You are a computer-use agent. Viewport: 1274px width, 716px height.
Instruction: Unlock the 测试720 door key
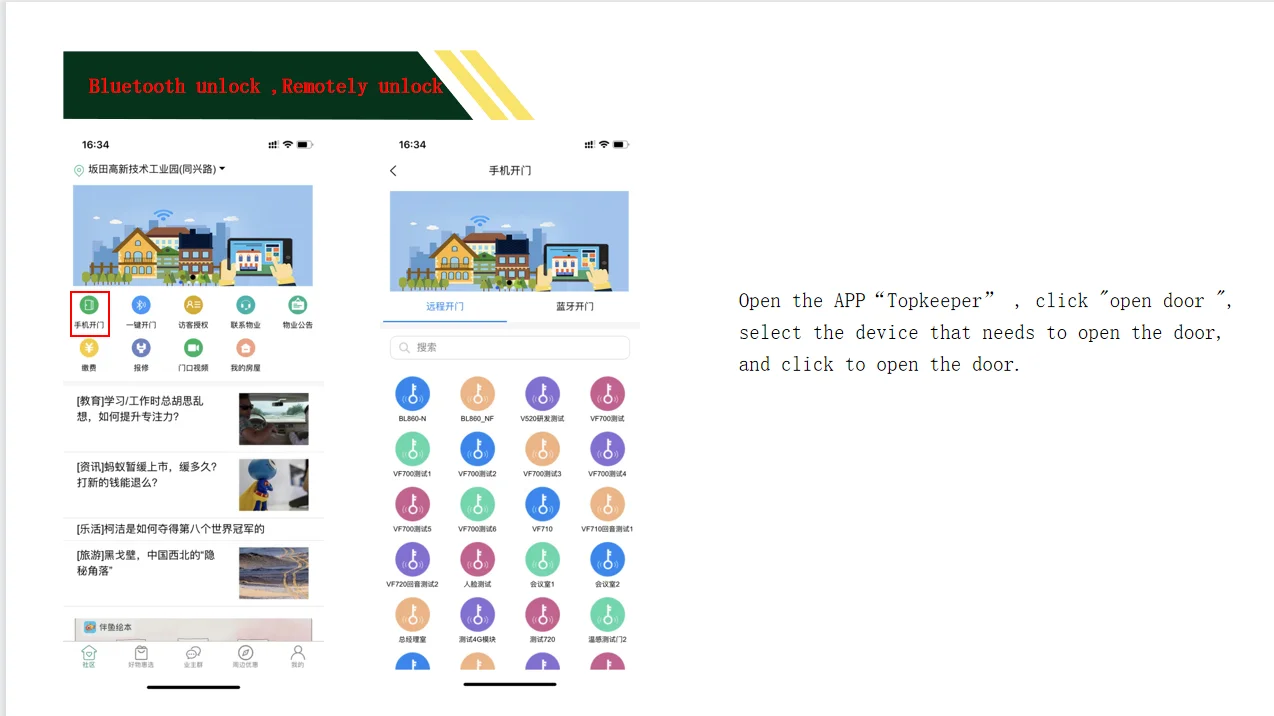(x=542, y=614)
